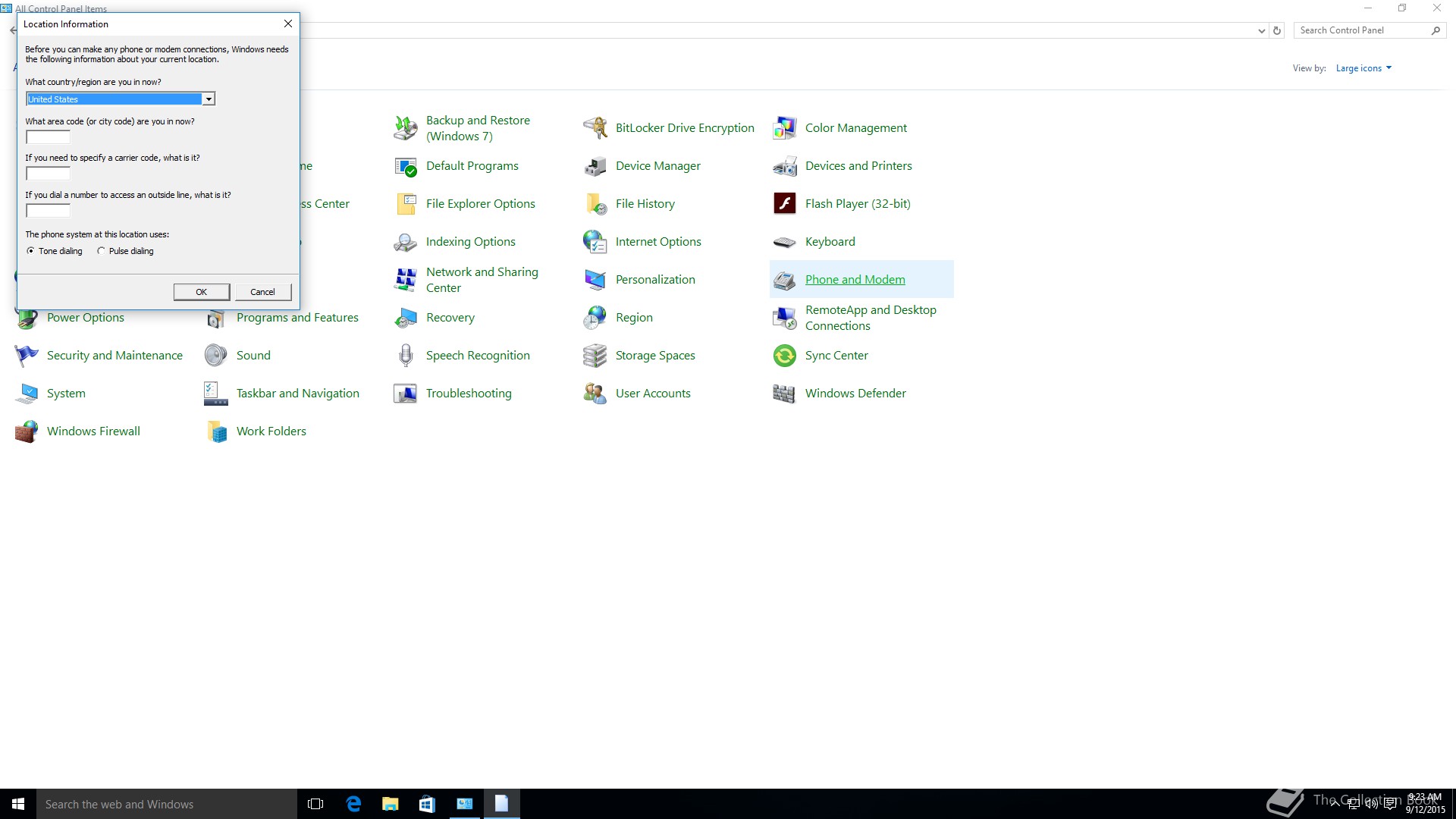Open BitLocker Drive Encryption icon
This screenshot has width=1456, height=819.
pos(595,128)
